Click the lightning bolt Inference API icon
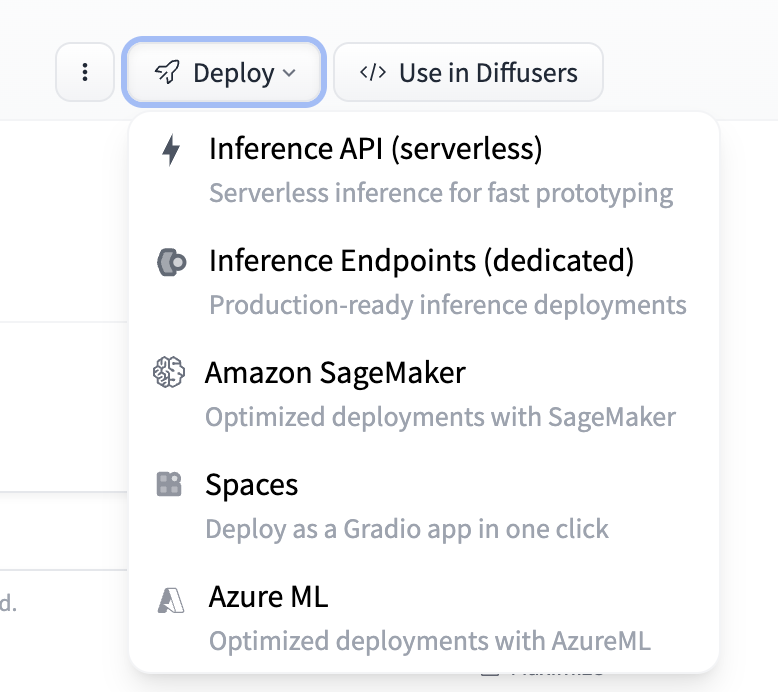The height and width of the screenshot is (692, 778). click(x=171, y=151)
